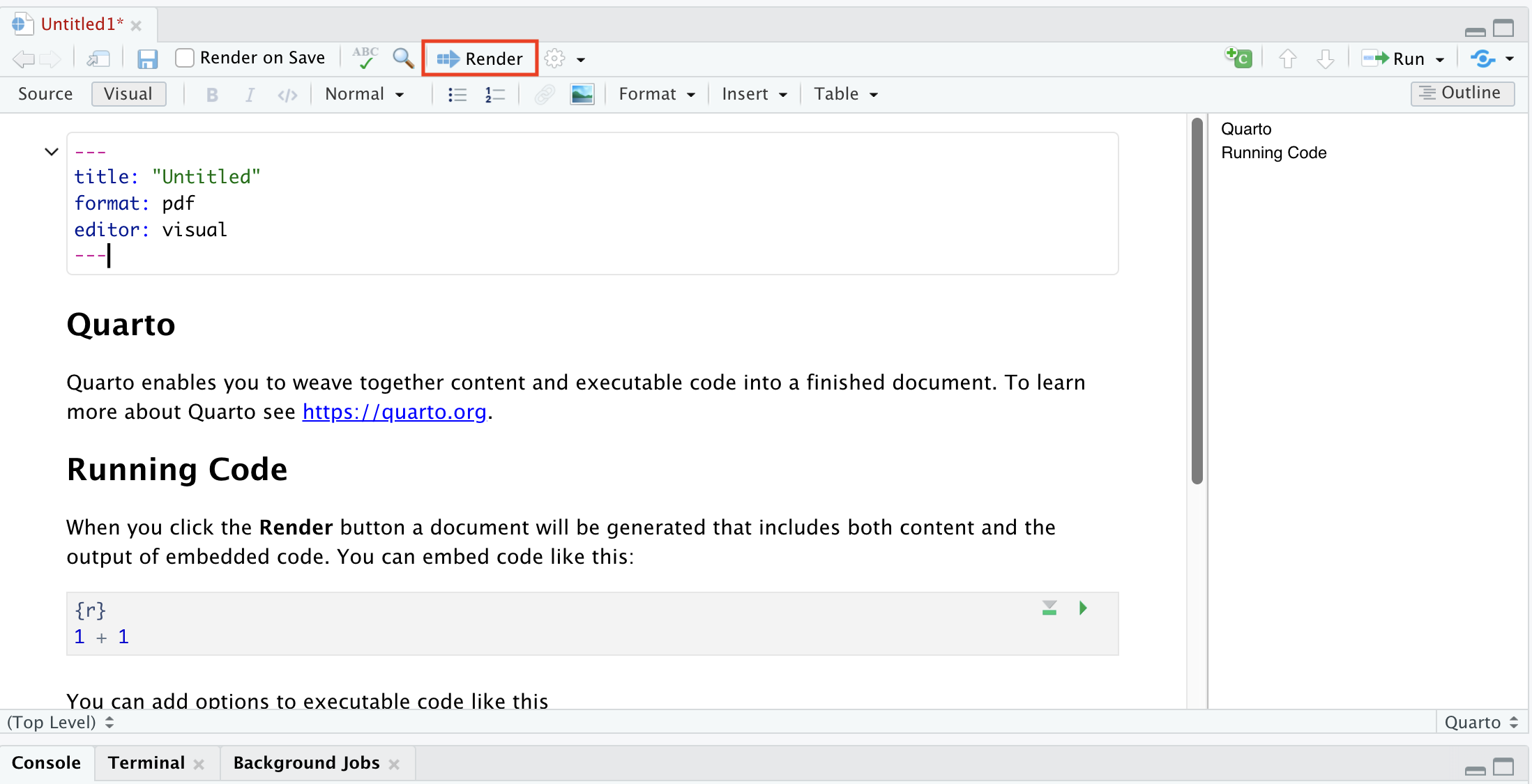Collapse the YAML header chevron

(52, 152)
